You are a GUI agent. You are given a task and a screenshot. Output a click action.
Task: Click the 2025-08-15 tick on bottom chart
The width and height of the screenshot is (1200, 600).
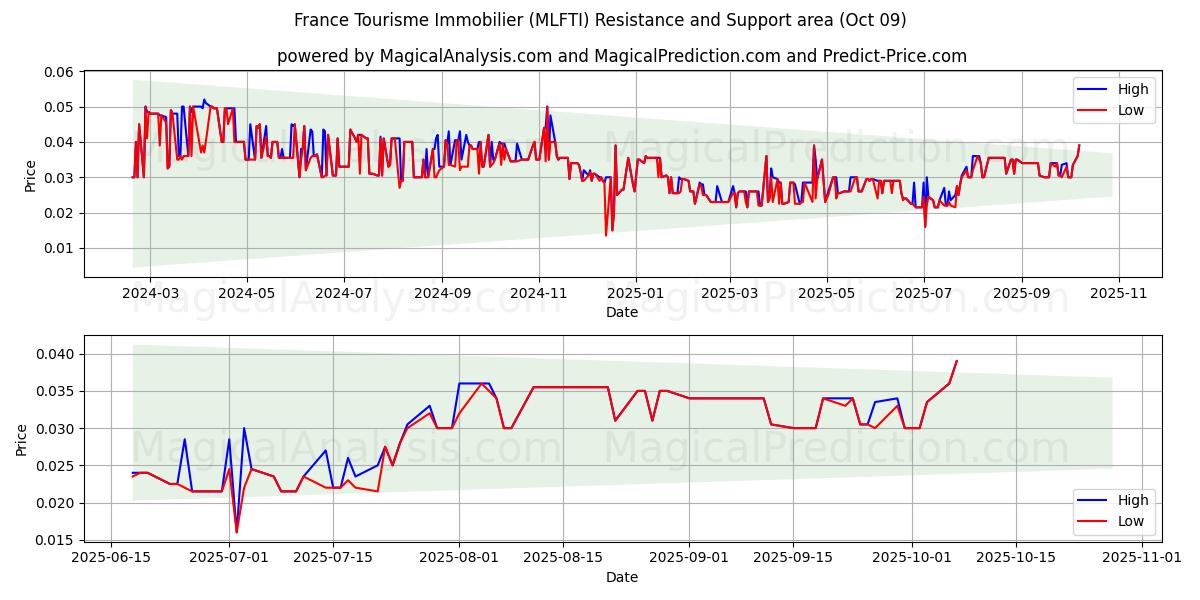pyautogui.click(x=563, y=558)
